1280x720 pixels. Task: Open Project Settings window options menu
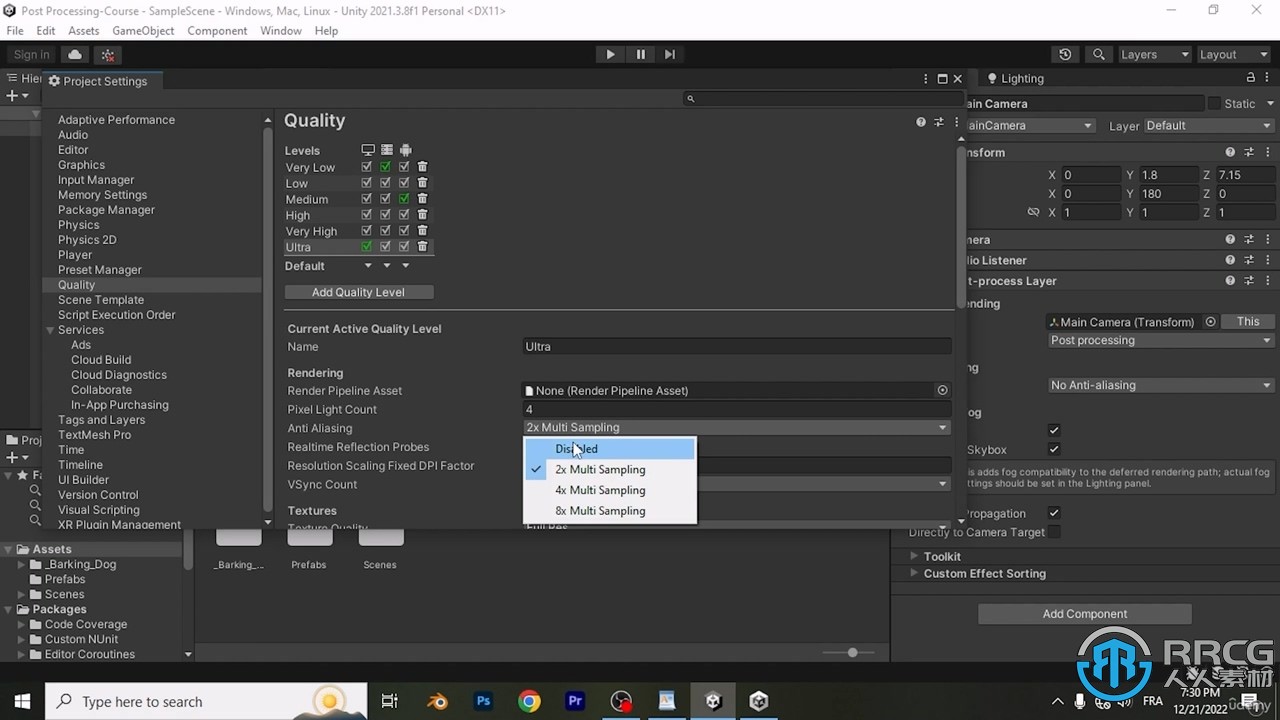[926, 79]
